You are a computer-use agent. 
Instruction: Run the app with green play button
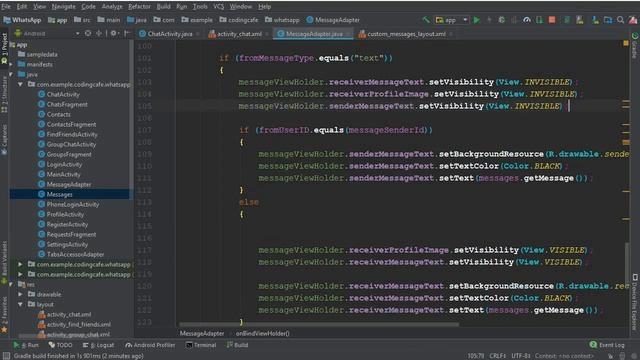click(476, 20)
